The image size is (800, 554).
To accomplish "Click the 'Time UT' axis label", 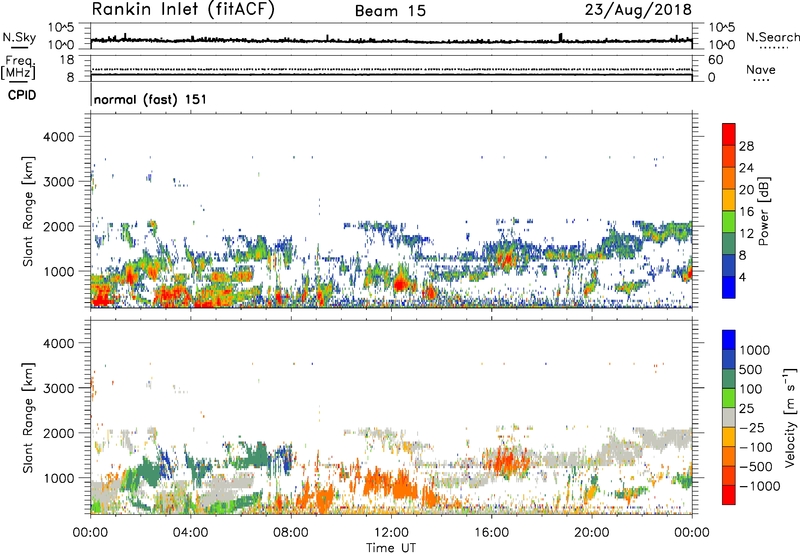I will (x=391, y=548).
